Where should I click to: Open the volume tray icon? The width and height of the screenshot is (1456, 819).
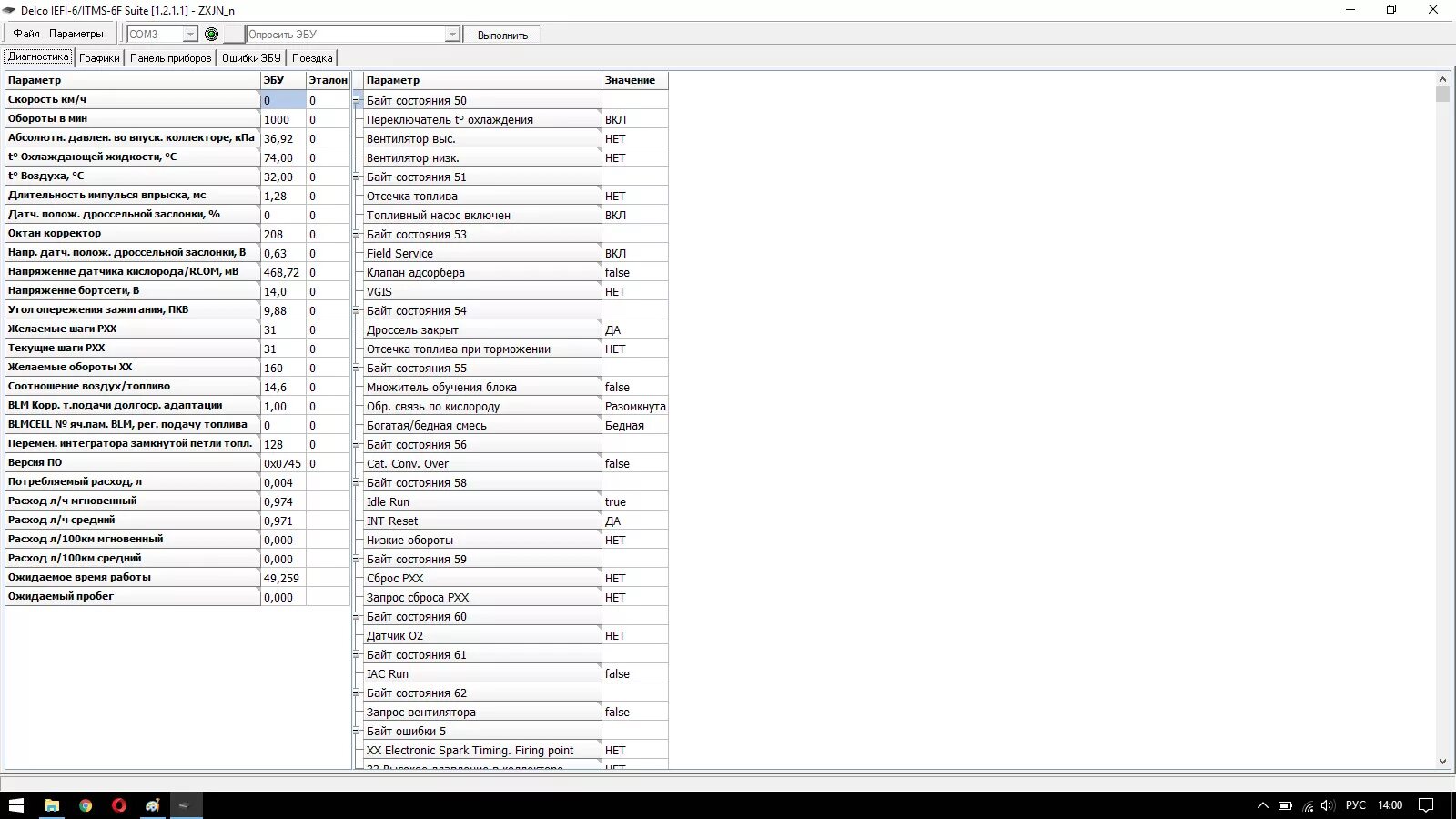pos(1328,805)
